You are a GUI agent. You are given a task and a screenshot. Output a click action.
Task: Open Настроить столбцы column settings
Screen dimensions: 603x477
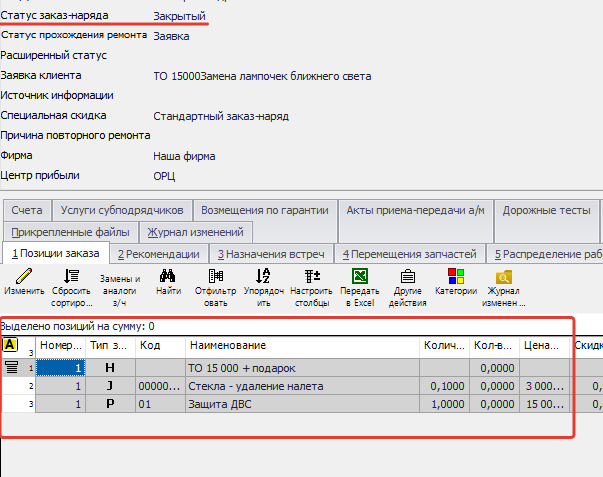pos(311,276)
